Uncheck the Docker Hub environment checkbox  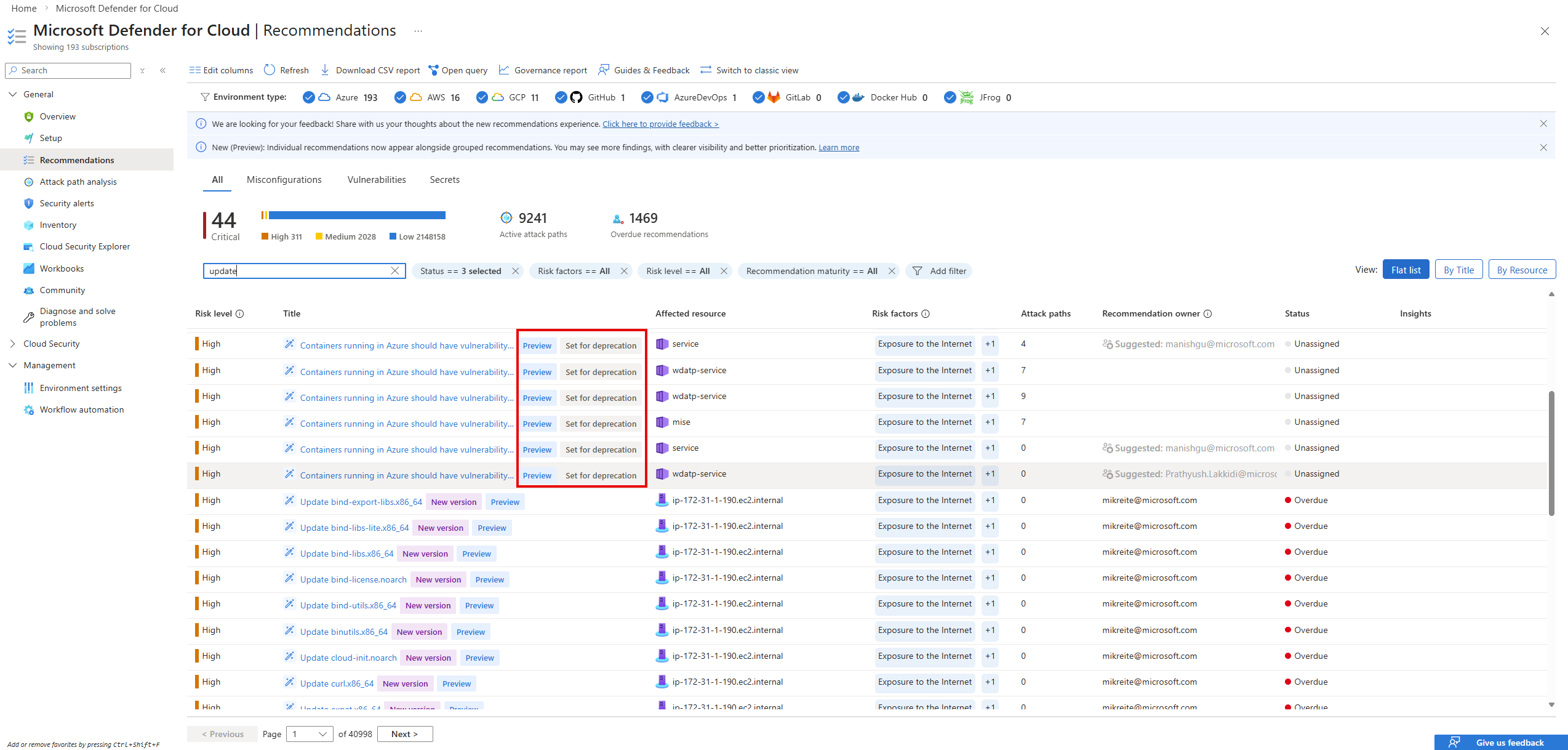point(844,97)
